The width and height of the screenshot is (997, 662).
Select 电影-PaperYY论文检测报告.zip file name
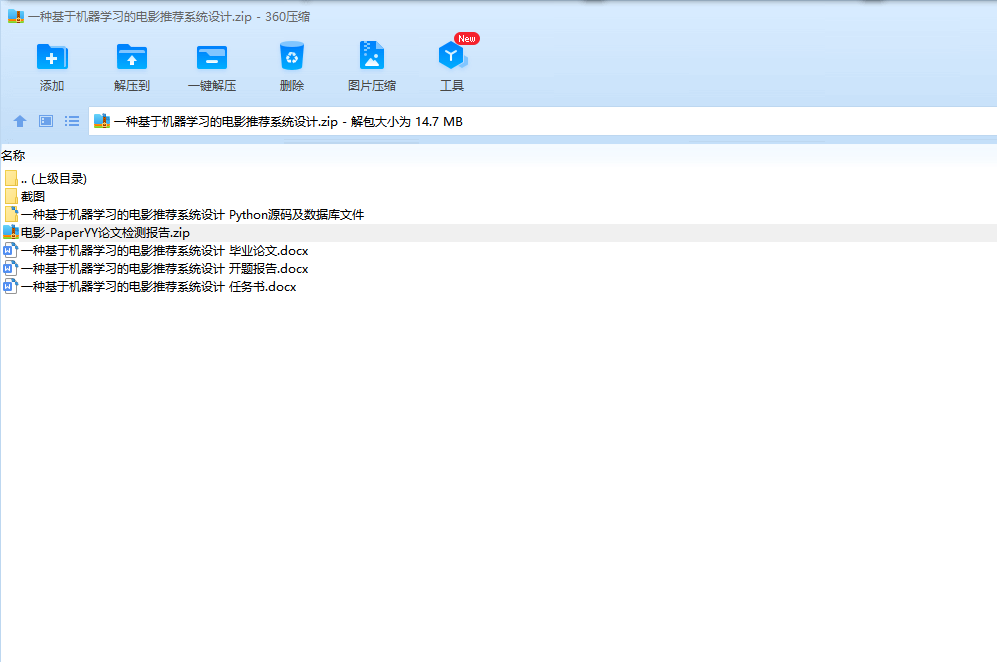106,233
